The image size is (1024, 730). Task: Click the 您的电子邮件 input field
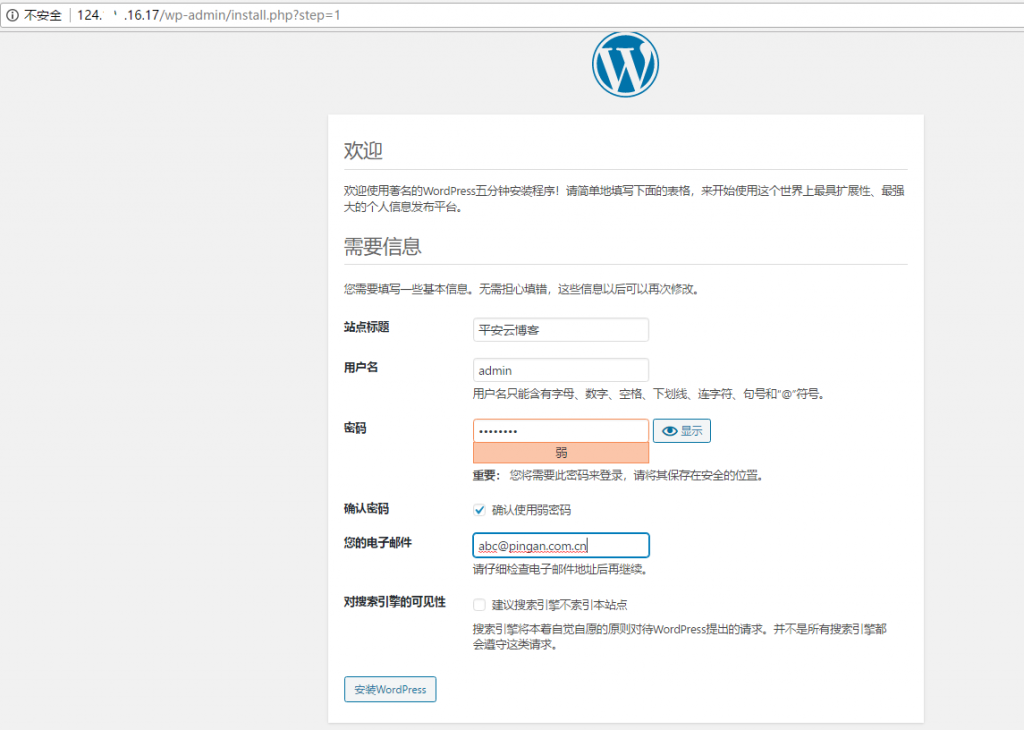click(x=560, y=545)
